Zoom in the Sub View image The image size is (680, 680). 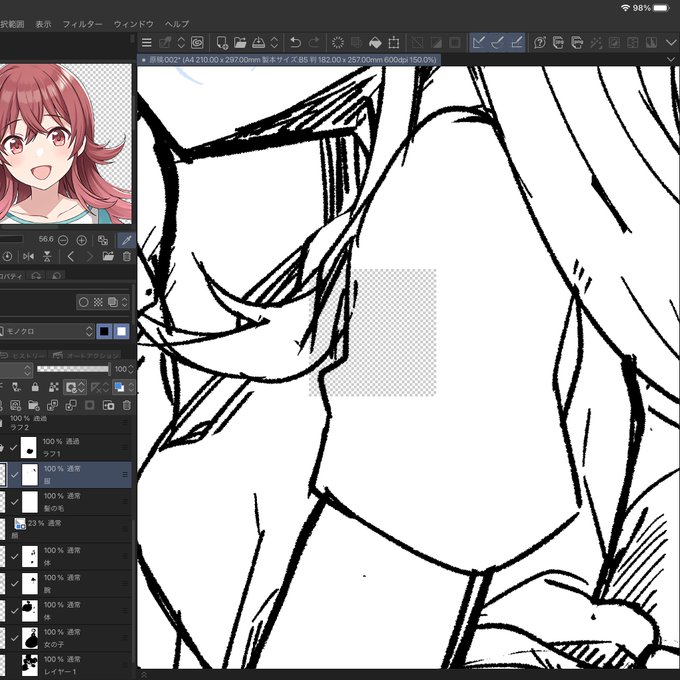(x=82, y=240)
